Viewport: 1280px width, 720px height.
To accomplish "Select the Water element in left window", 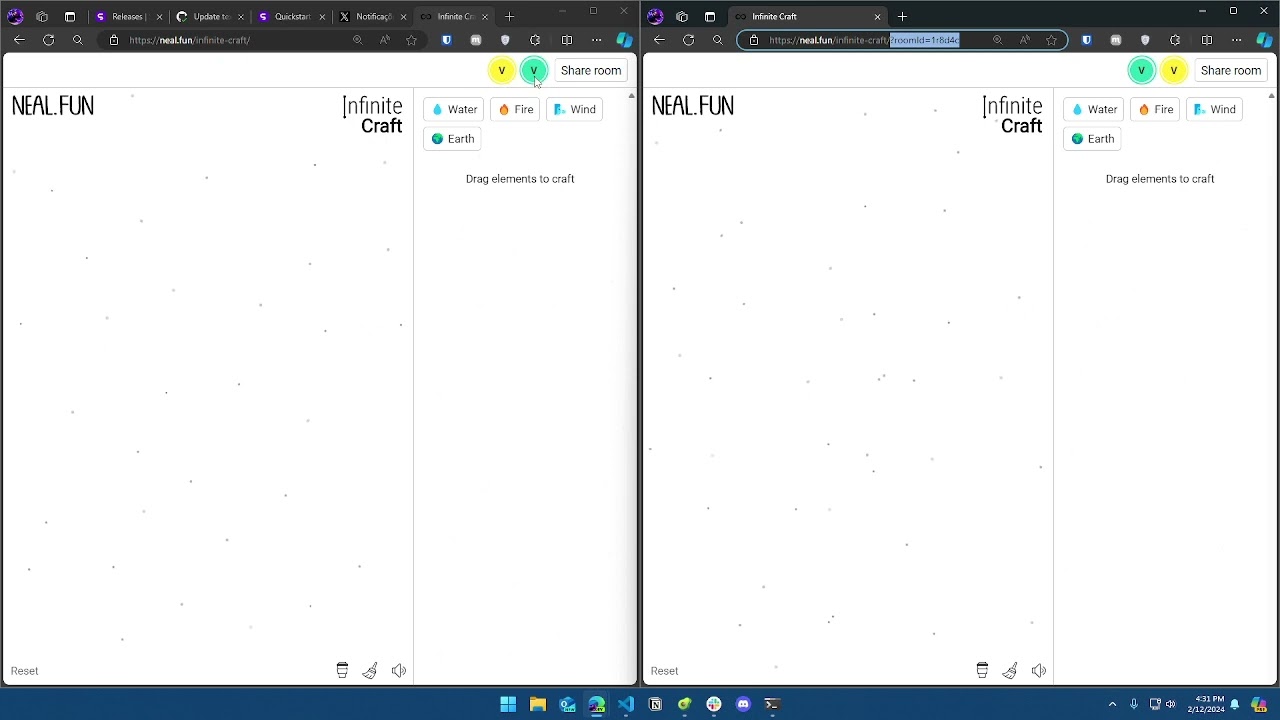I will [x=453, y=109].
